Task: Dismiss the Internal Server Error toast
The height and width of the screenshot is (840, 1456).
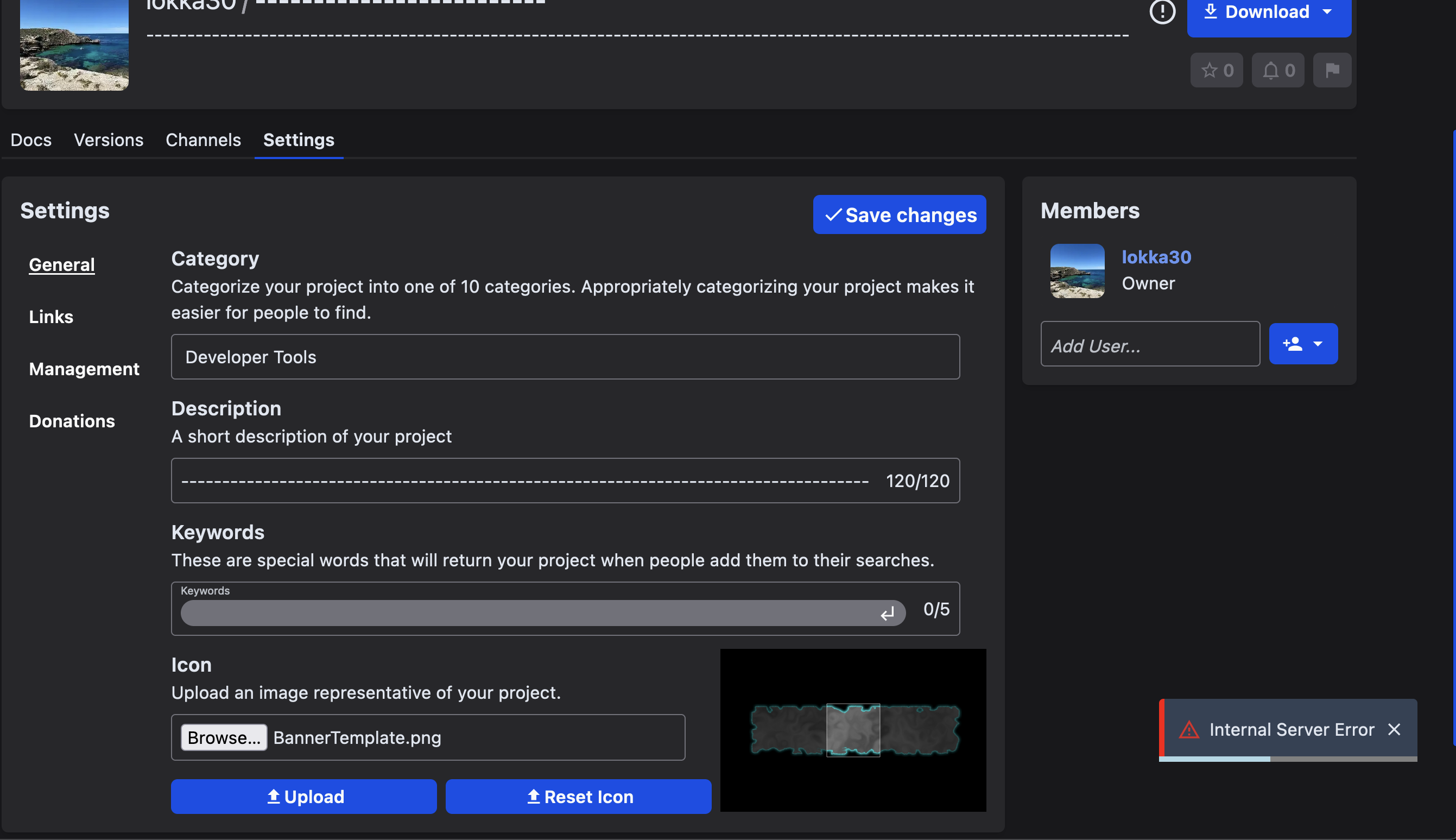Action: pos(1394,729)
